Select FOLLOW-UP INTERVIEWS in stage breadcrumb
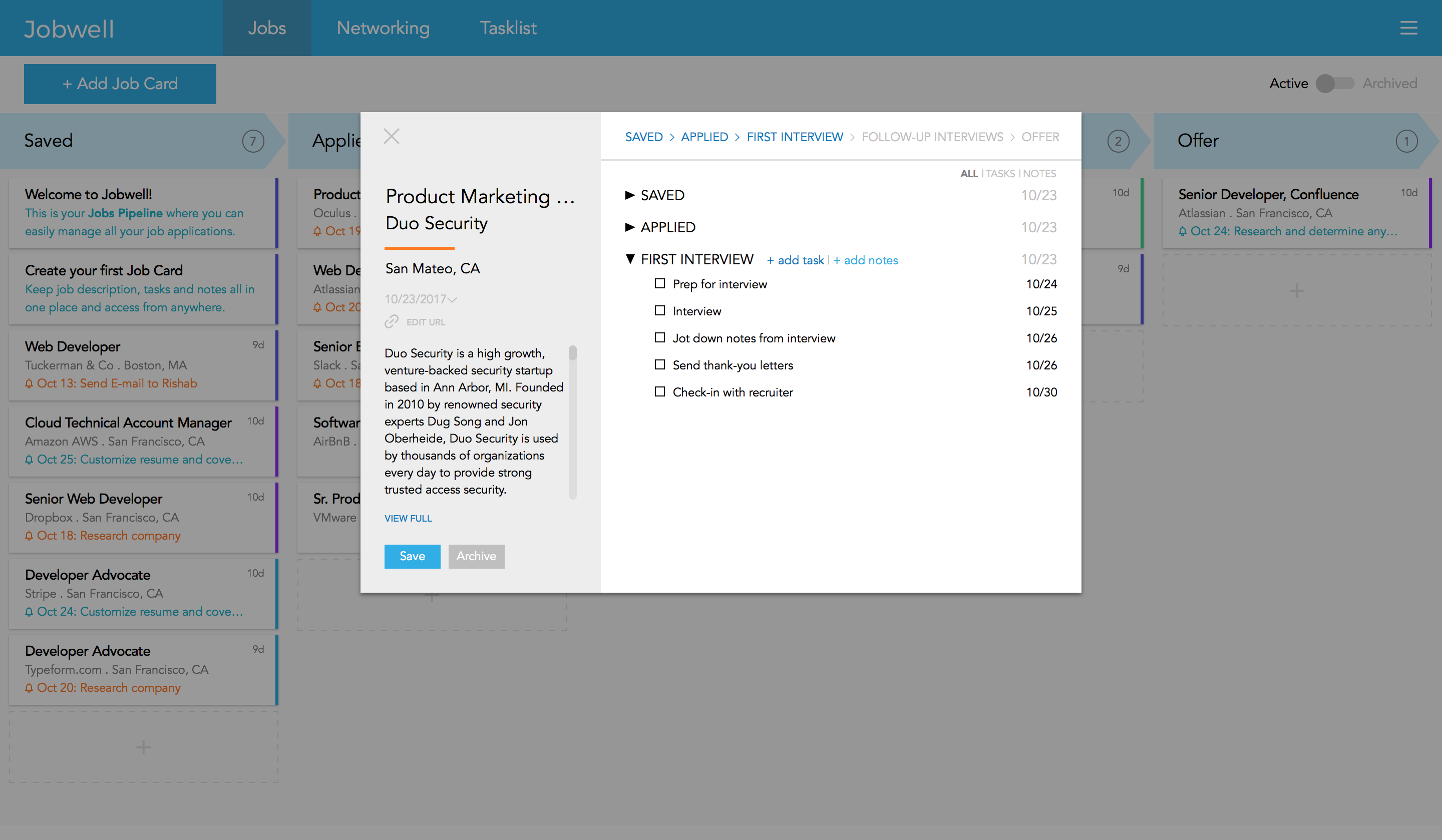This screenshot has width=1442, height=840. click(x=932, y=137)
